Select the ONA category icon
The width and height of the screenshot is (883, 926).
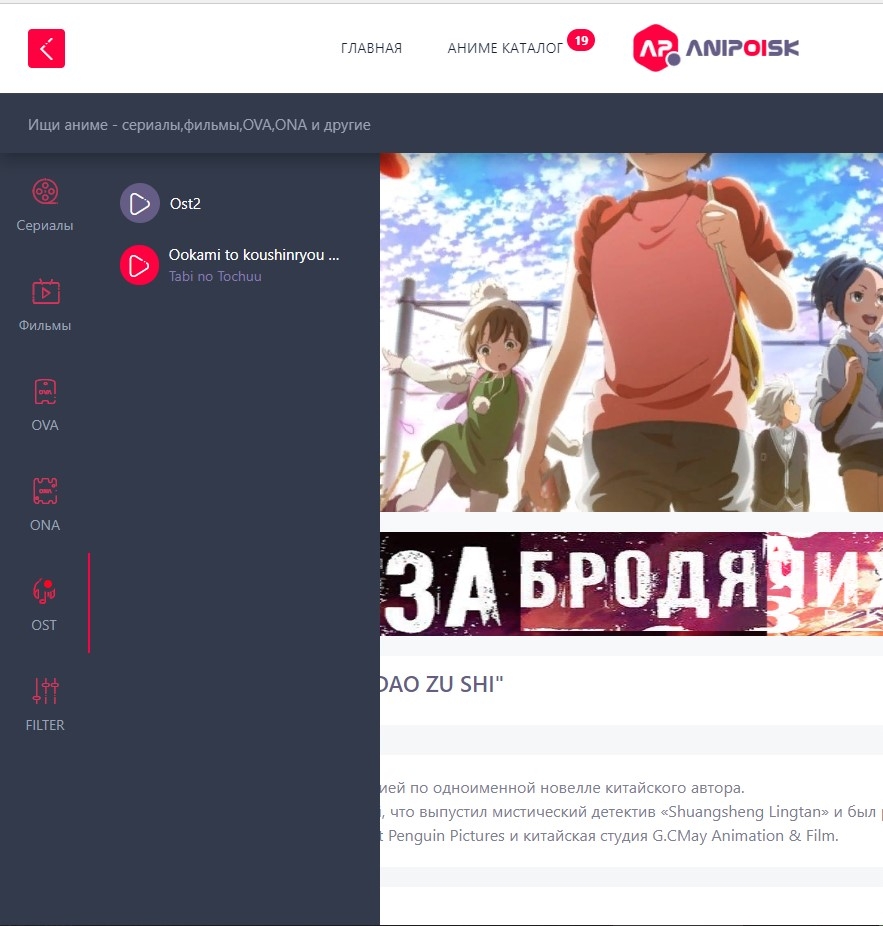(x=45, y=491)
